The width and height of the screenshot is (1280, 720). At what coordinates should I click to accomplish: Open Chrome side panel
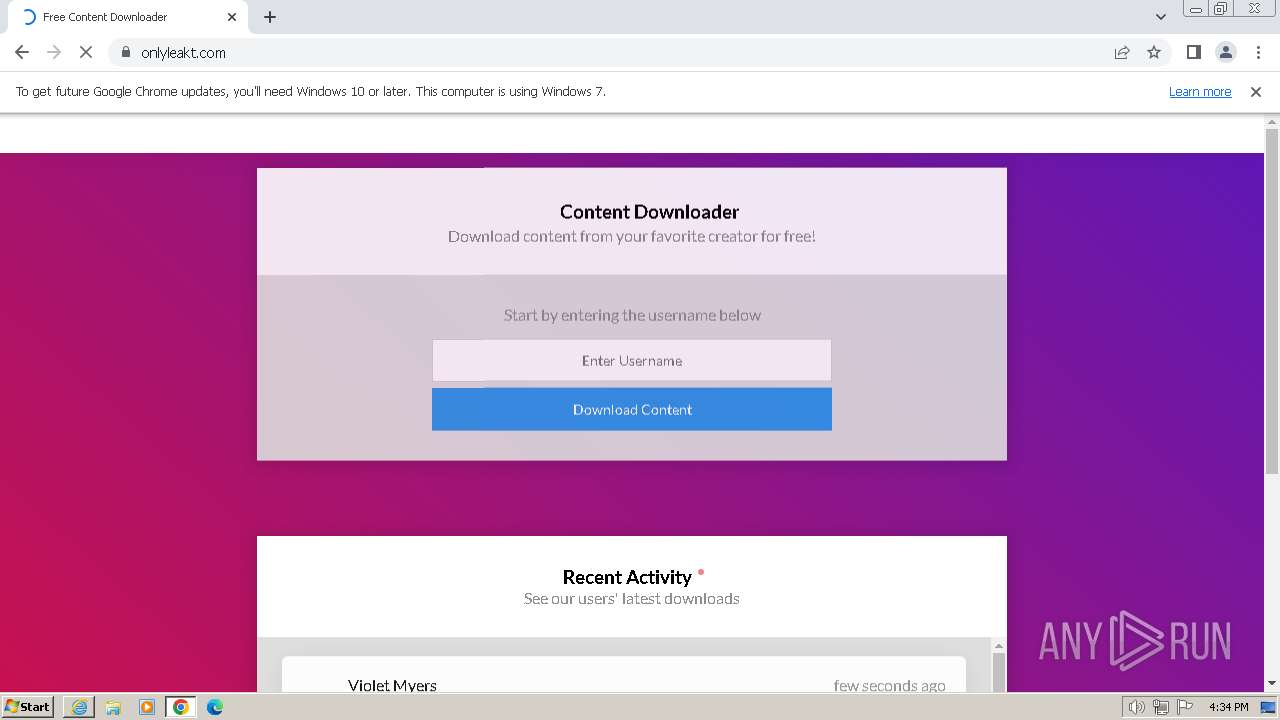(x=1193, y=52)
